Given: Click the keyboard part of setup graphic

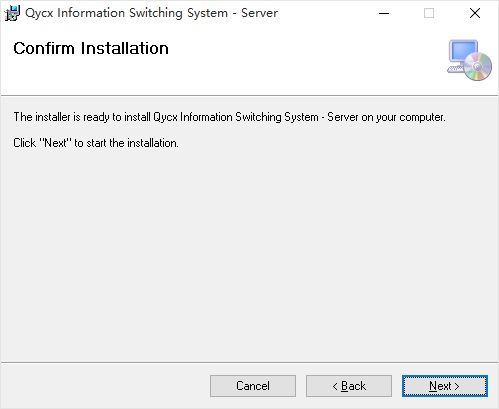Looking at the screenshot, I should [x=455, y=69].
